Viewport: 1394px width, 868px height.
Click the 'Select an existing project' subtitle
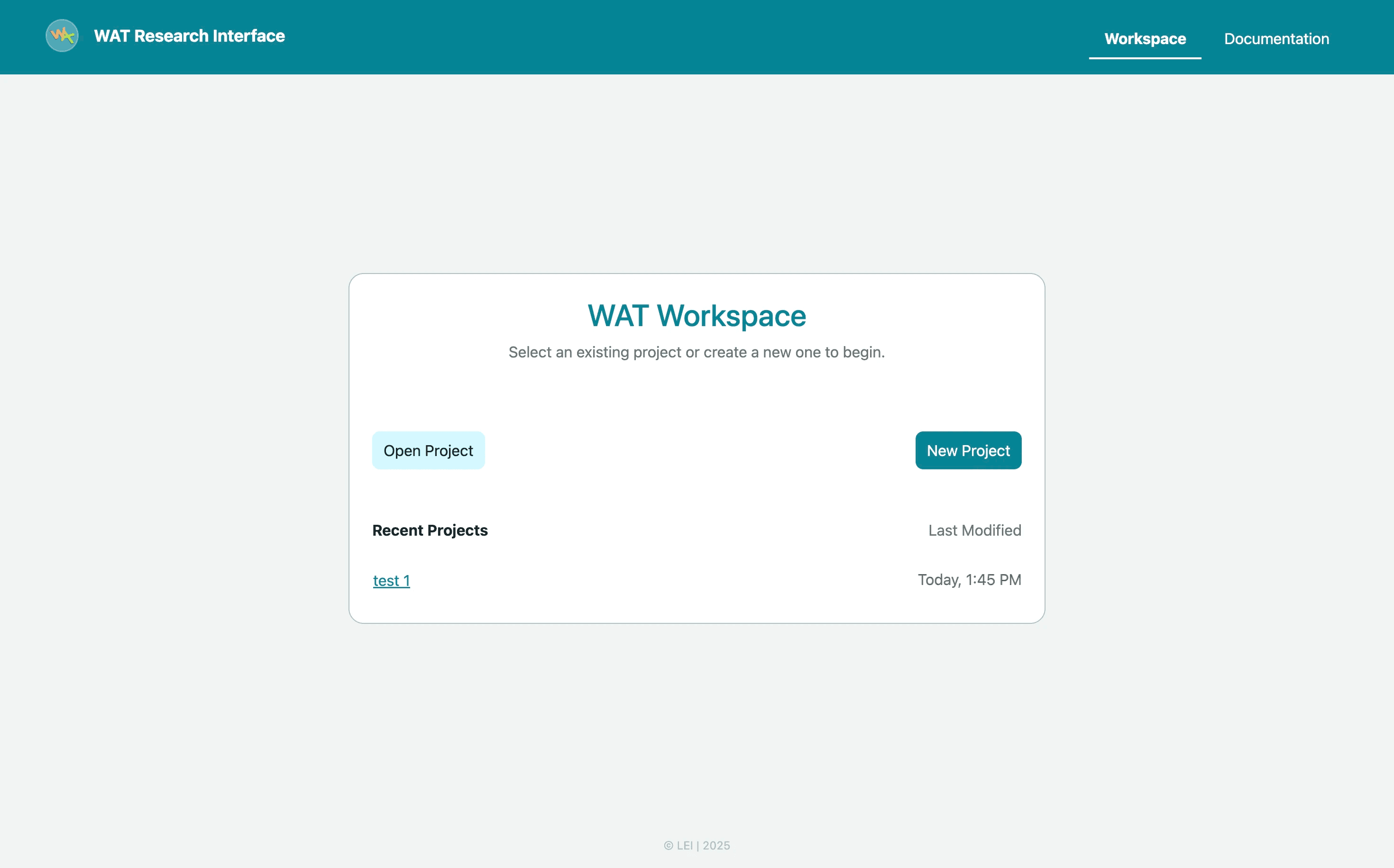(x=697, y=353)
